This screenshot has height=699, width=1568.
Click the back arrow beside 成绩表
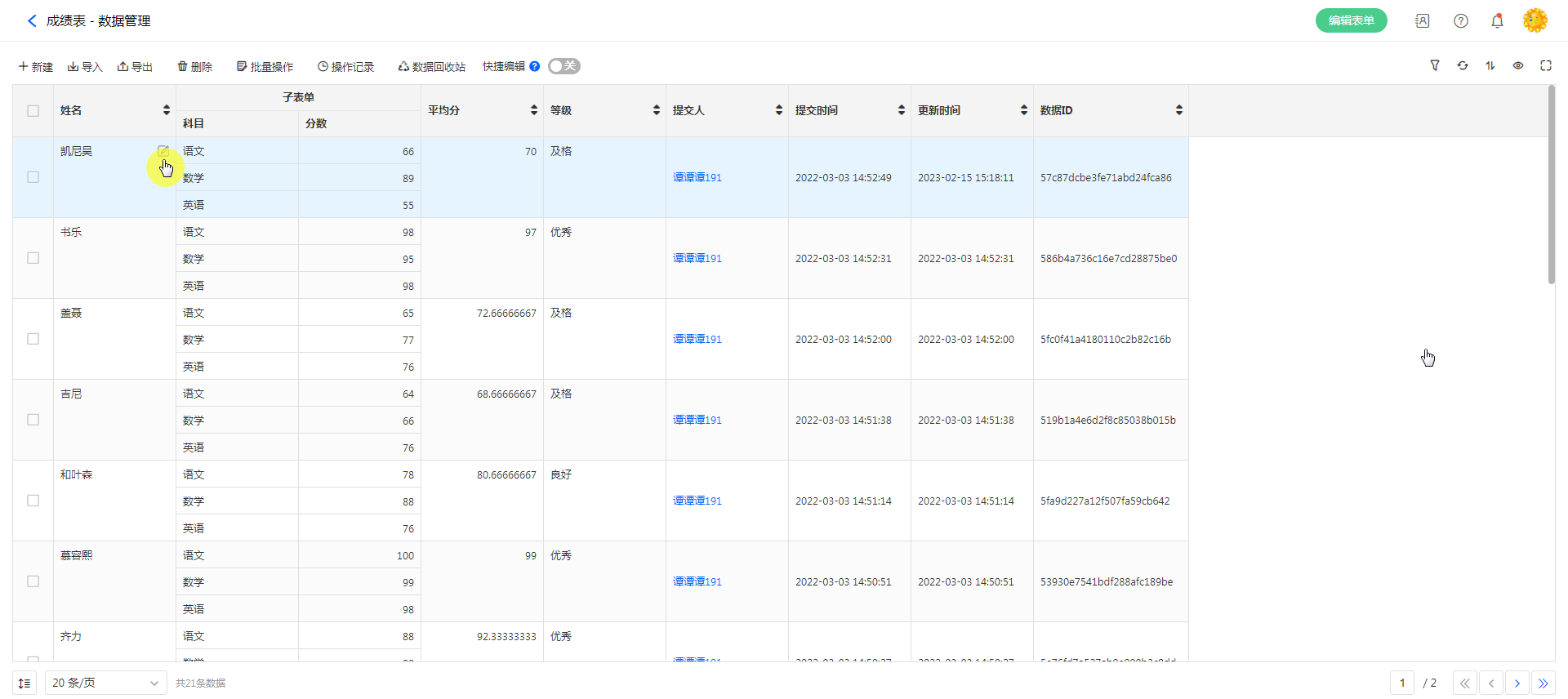32,21
